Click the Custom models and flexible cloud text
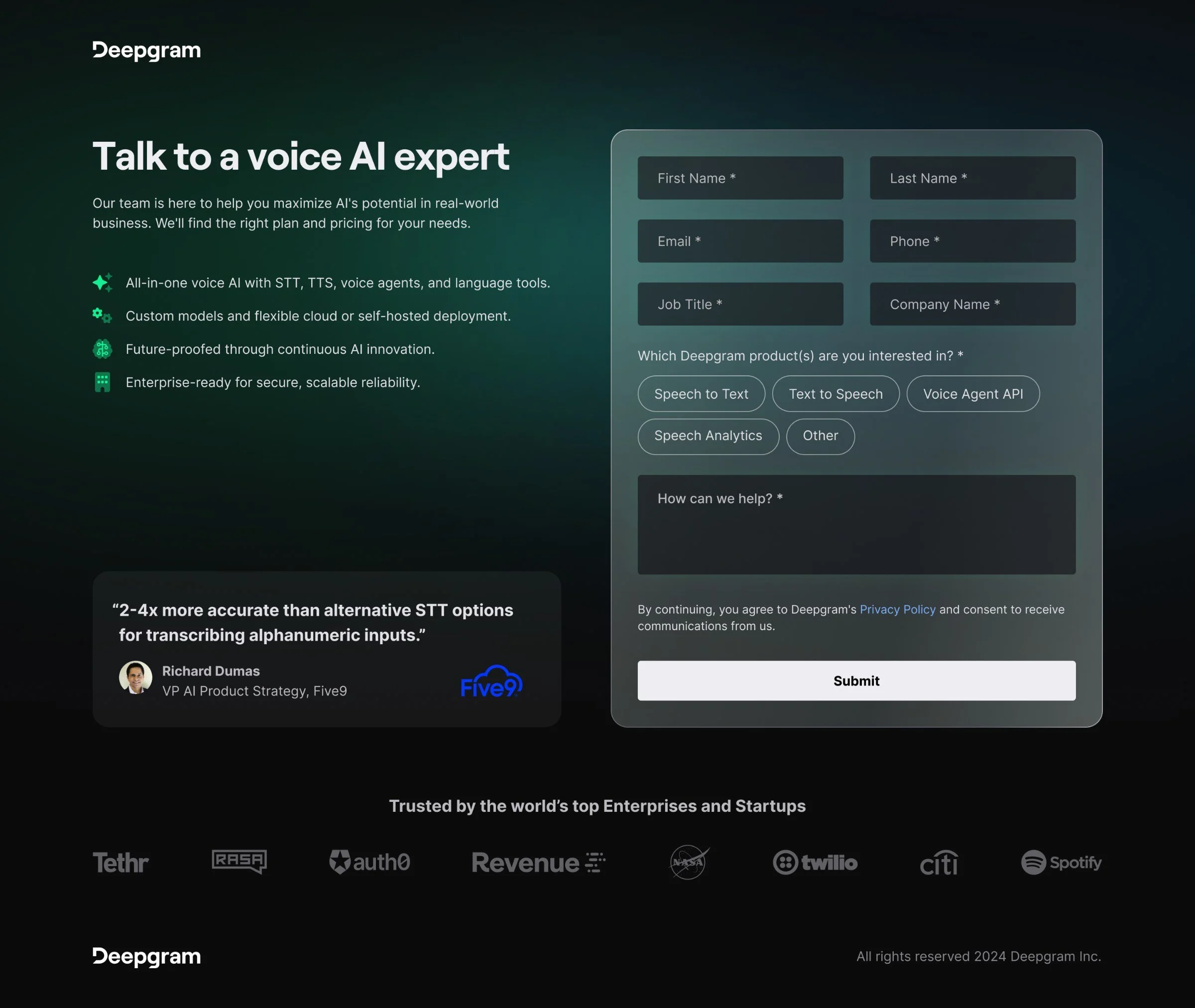1195x1008 pixels. (x=318, y=316)
